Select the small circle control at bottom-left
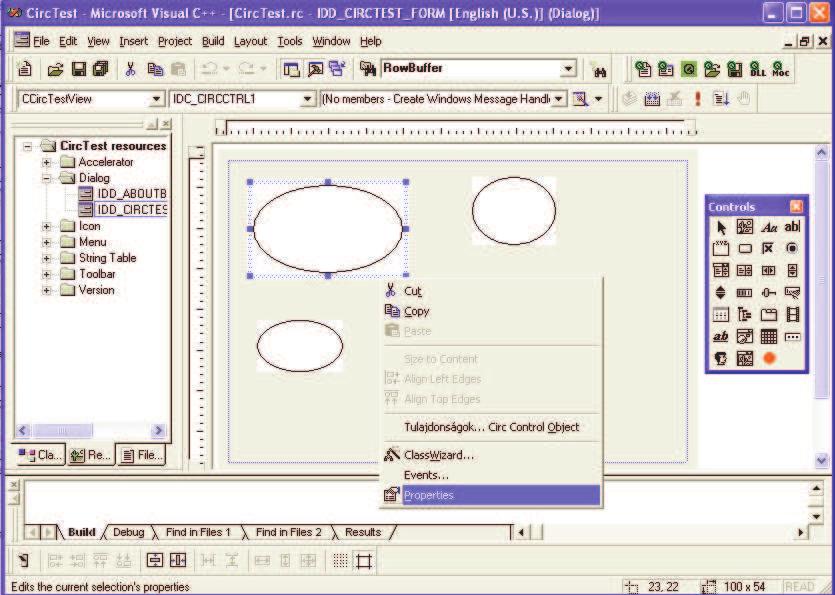The height and width of the screenshot is (595, 835). tap(300, 346)
